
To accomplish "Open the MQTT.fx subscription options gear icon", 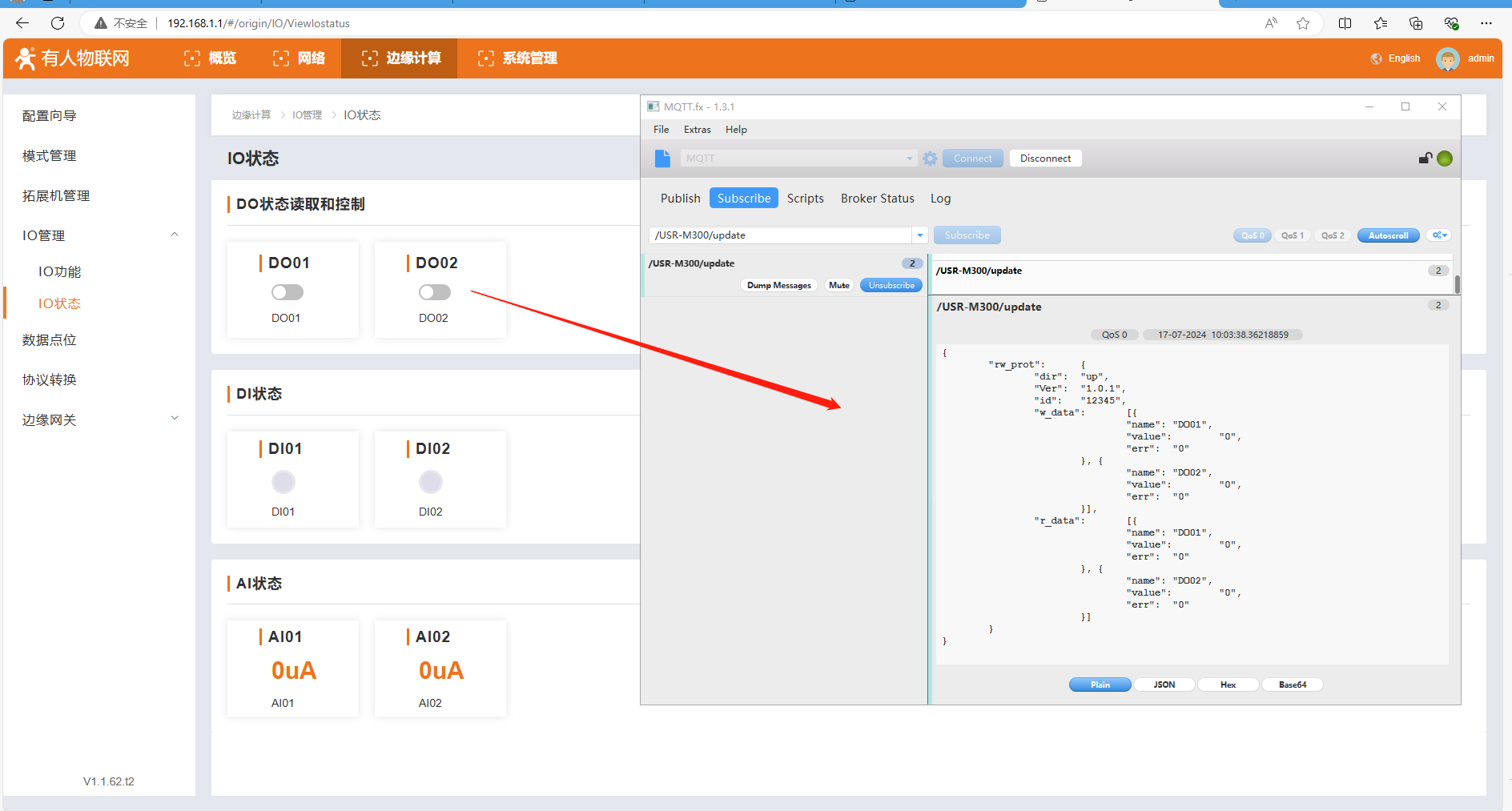I will [x=1439, y=235].
